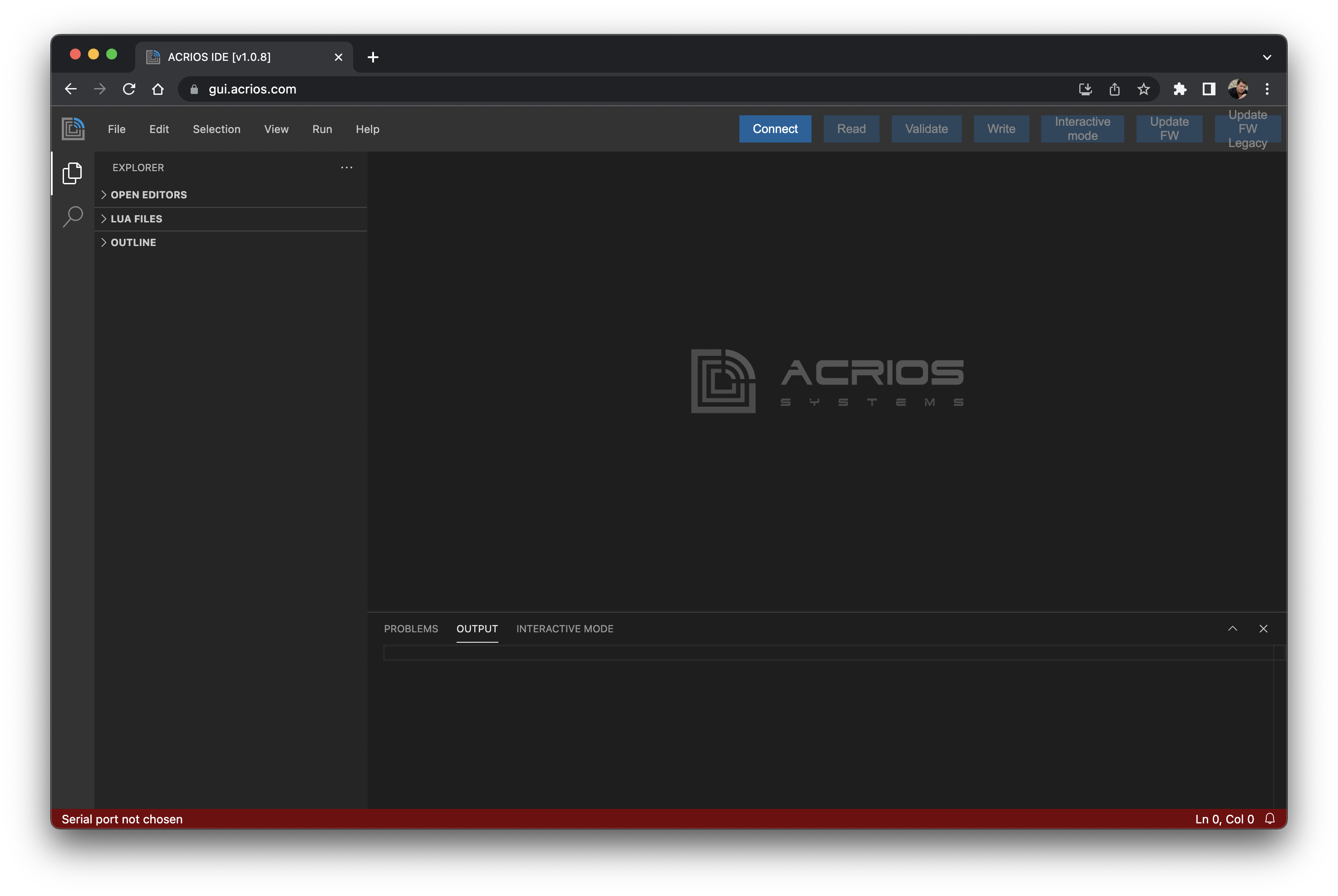The width and height of the screenshot is (1338, 896).
Task: Open notifications bell in status bar
Action: point(1269,819)
